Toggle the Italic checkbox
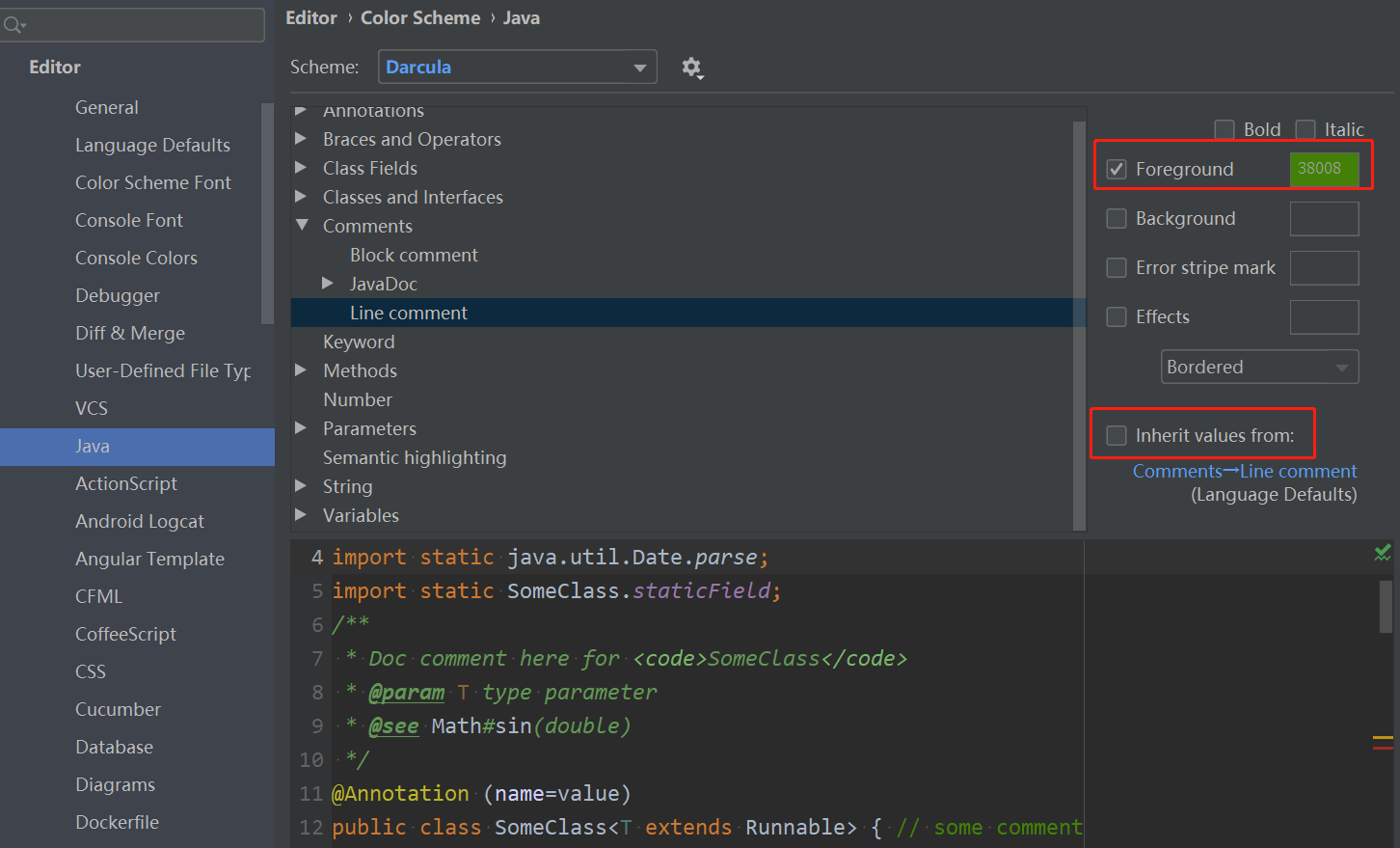This screenshot has width=1400, height=848. point(1306,129)
